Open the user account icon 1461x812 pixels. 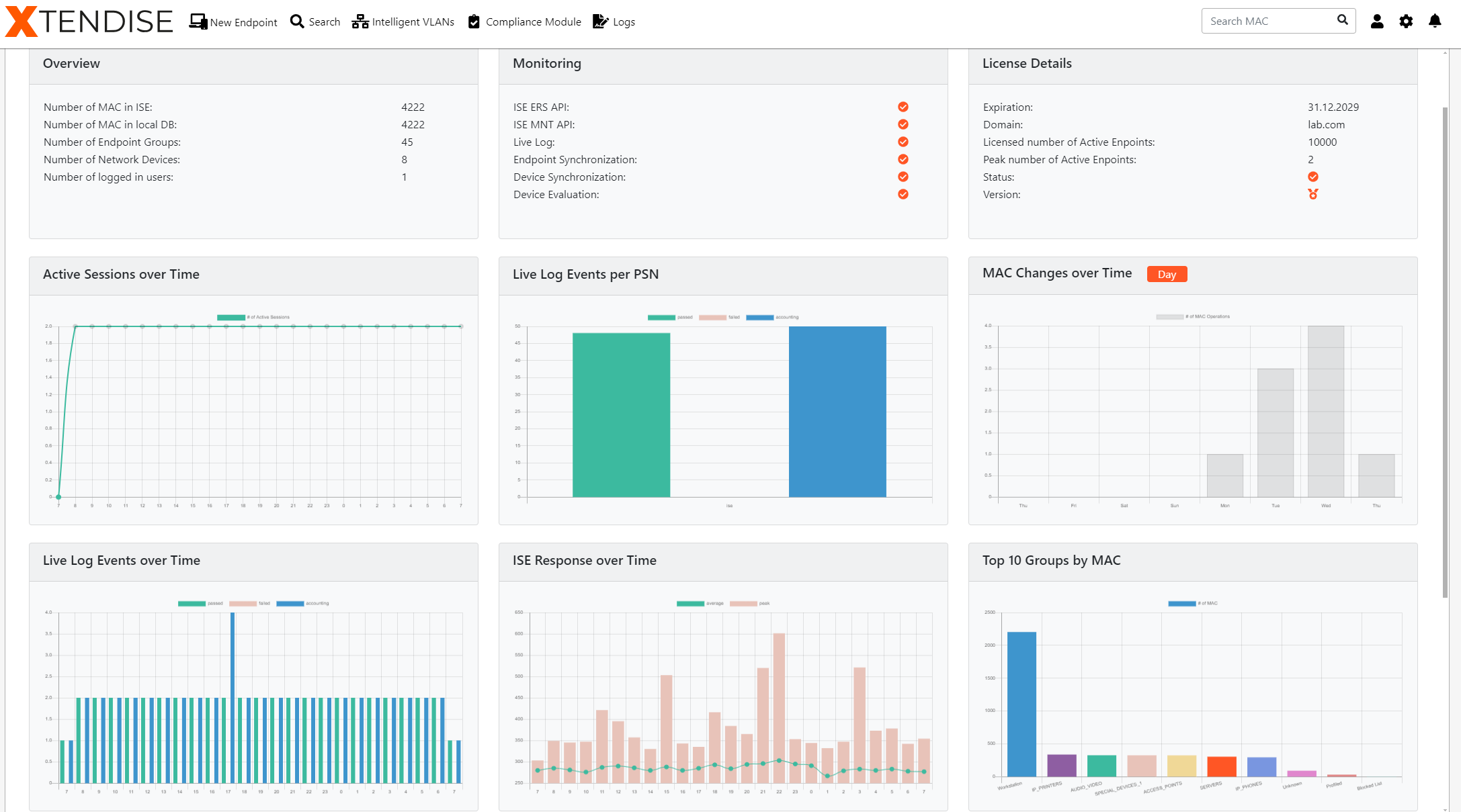1377,21
